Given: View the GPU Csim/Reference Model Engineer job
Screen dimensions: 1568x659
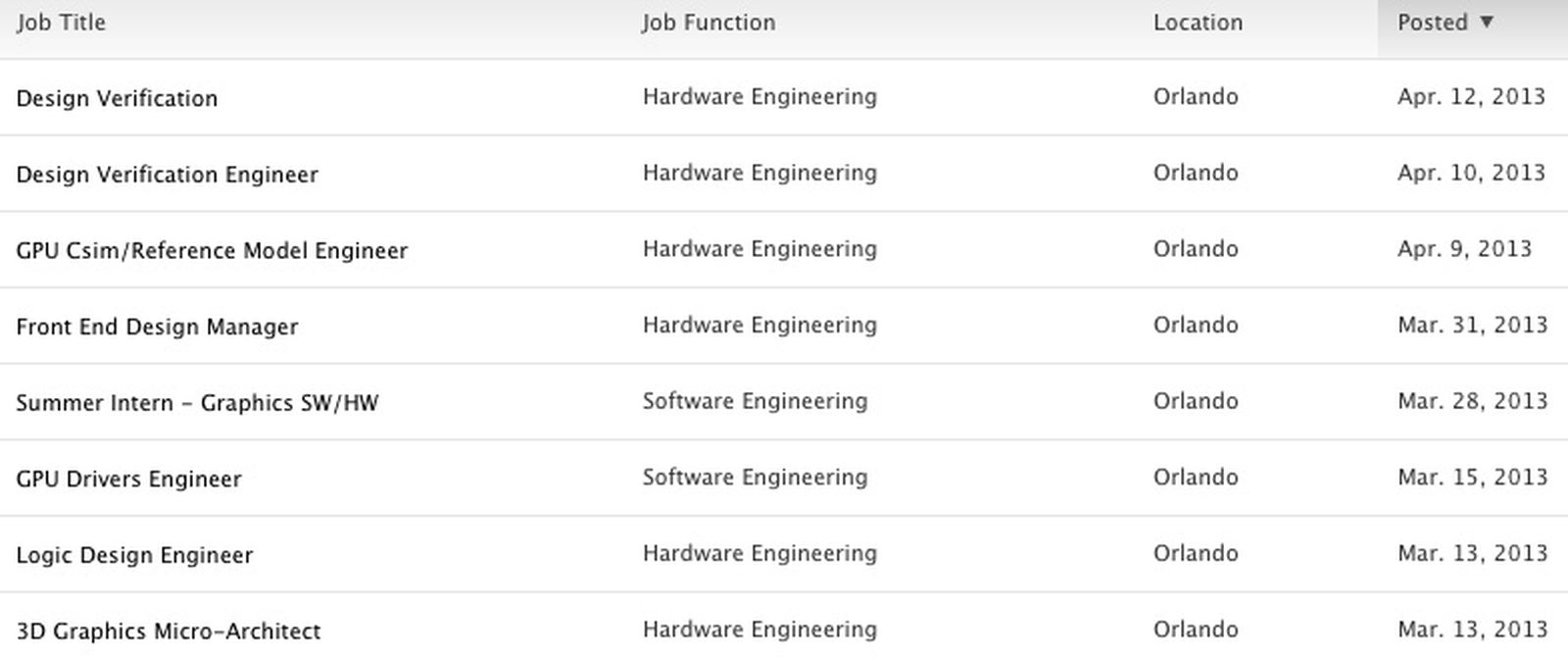Looking at the screenshot, I should pos(212,250).
